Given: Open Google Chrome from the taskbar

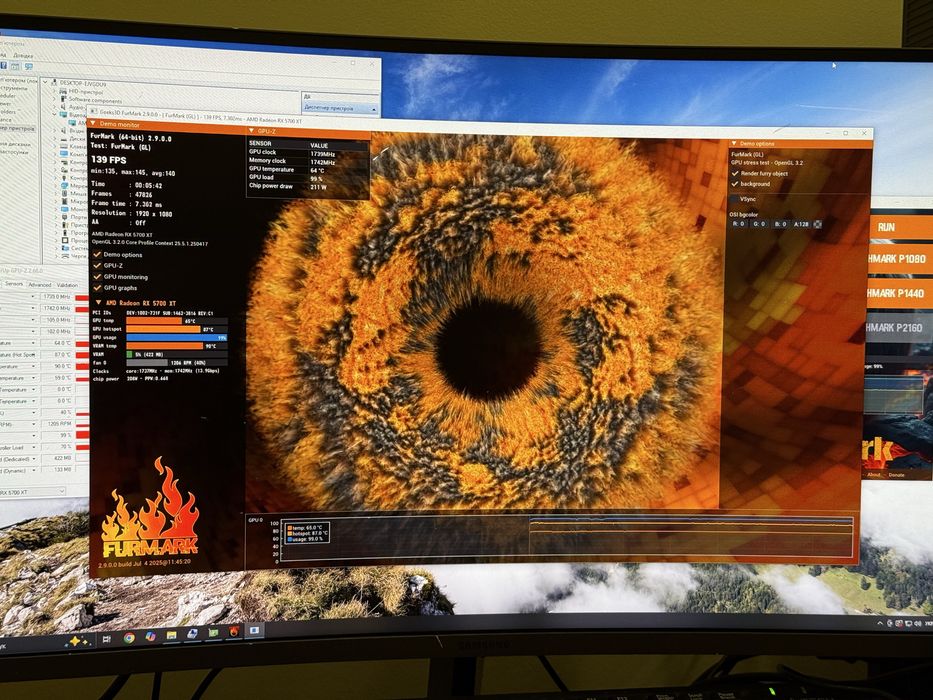Looking at the screenshot, I should [129, 638].
